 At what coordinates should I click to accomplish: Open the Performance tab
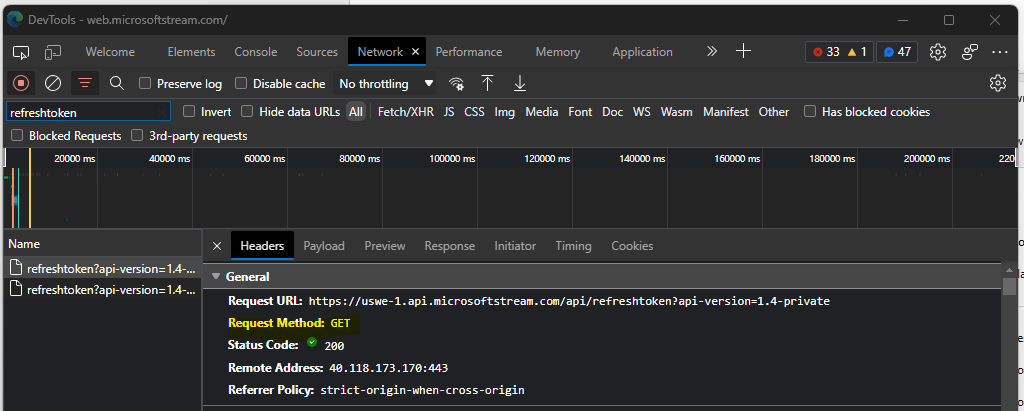(469, 52)
